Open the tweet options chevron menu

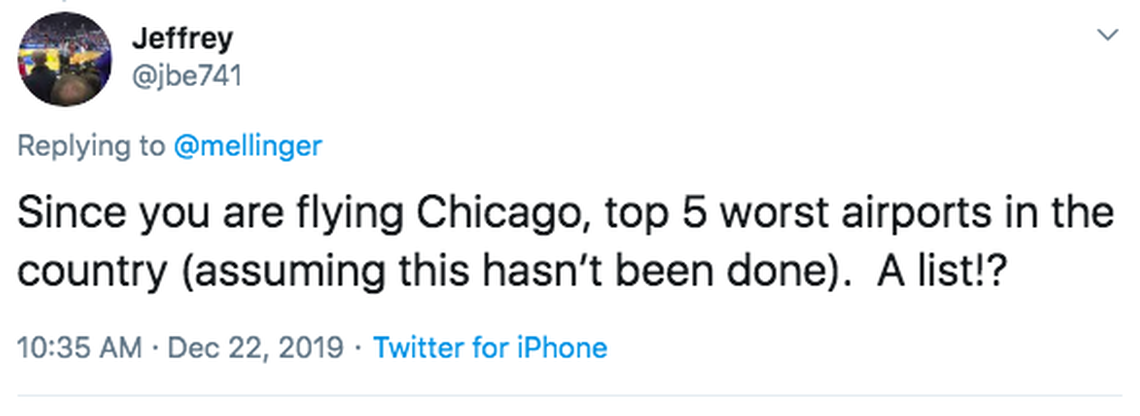pyautogui.click(x=1107, y=36)
